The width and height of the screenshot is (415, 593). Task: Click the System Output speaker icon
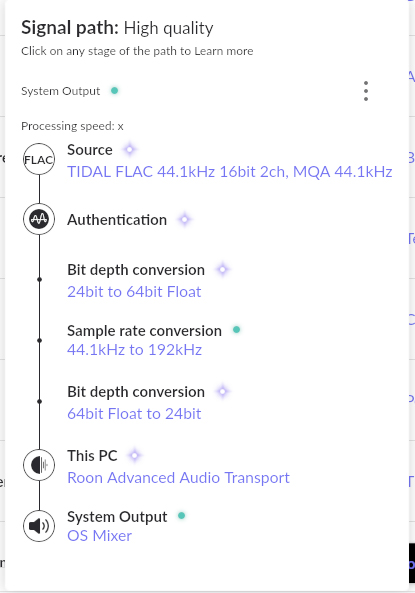coord(39,526)
